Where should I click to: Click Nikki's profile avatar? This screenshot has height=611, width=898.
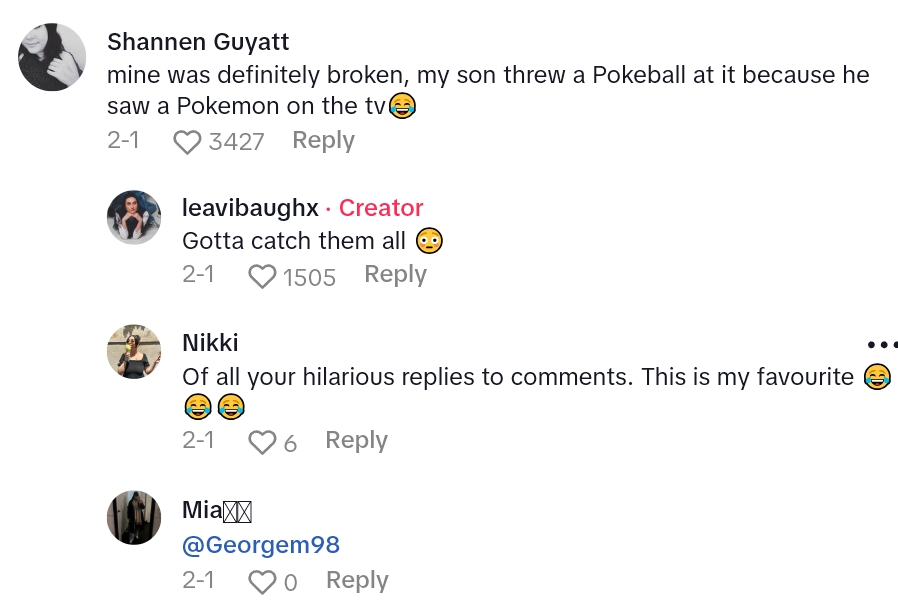coord(134,351)
